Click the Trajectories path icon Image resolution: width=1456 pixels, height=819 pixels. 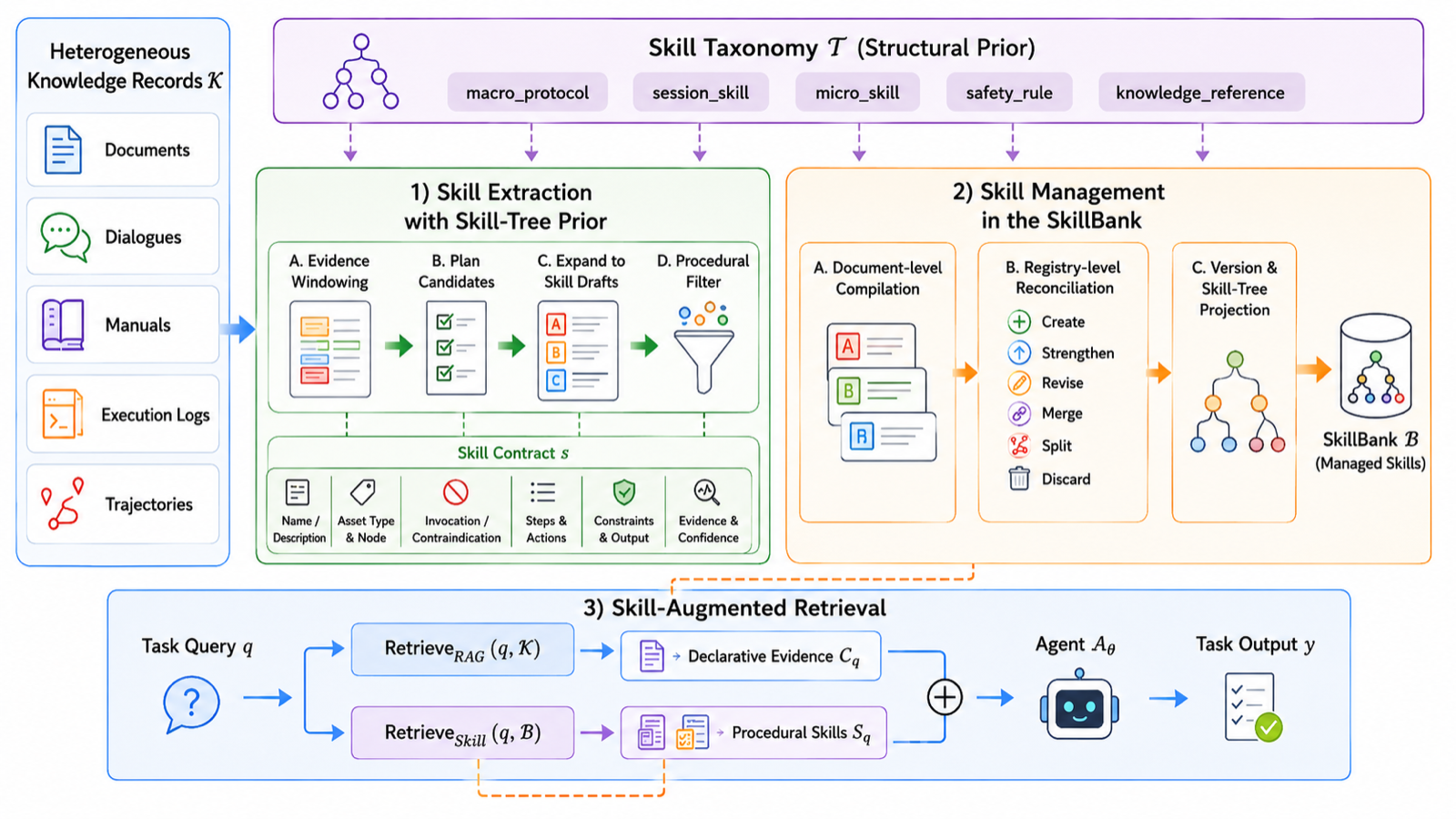click(63, 503)
